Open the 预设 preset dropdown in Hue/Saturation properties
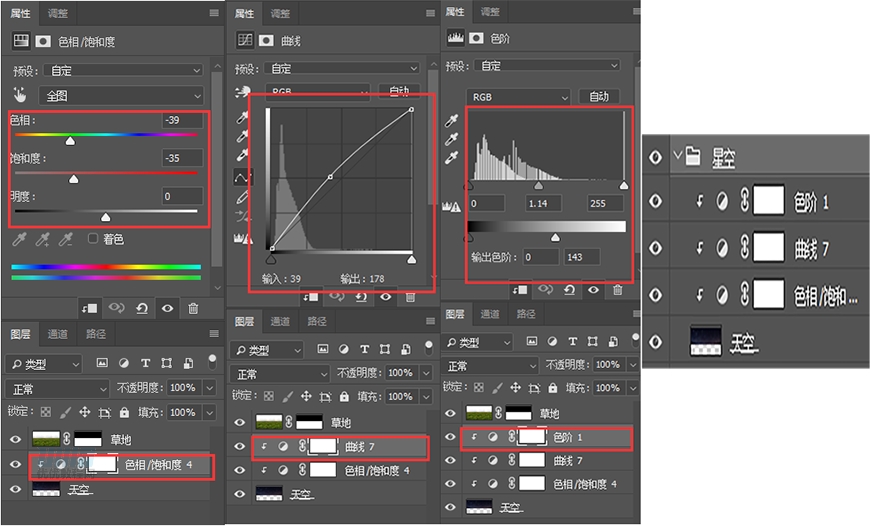Viewport: 870px width, 526px height. (x=123, y=70)
